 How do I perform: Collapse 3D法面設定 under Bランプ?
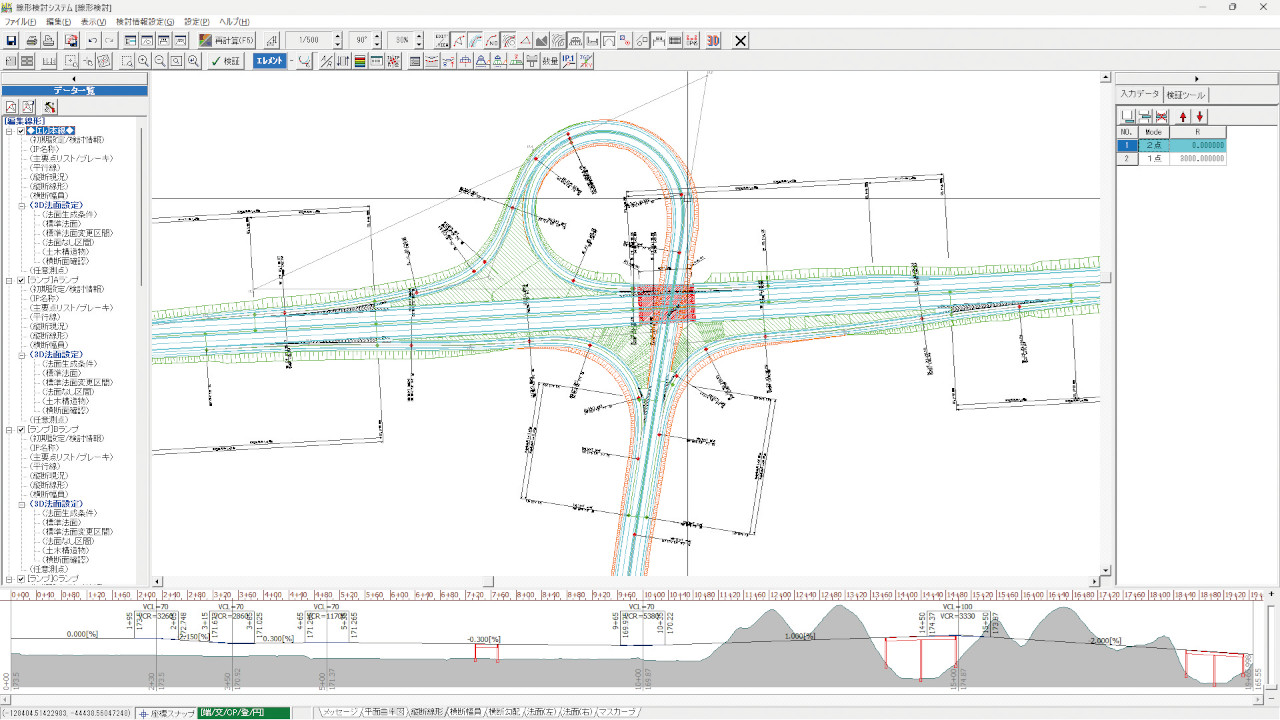(x=21, y=504)
